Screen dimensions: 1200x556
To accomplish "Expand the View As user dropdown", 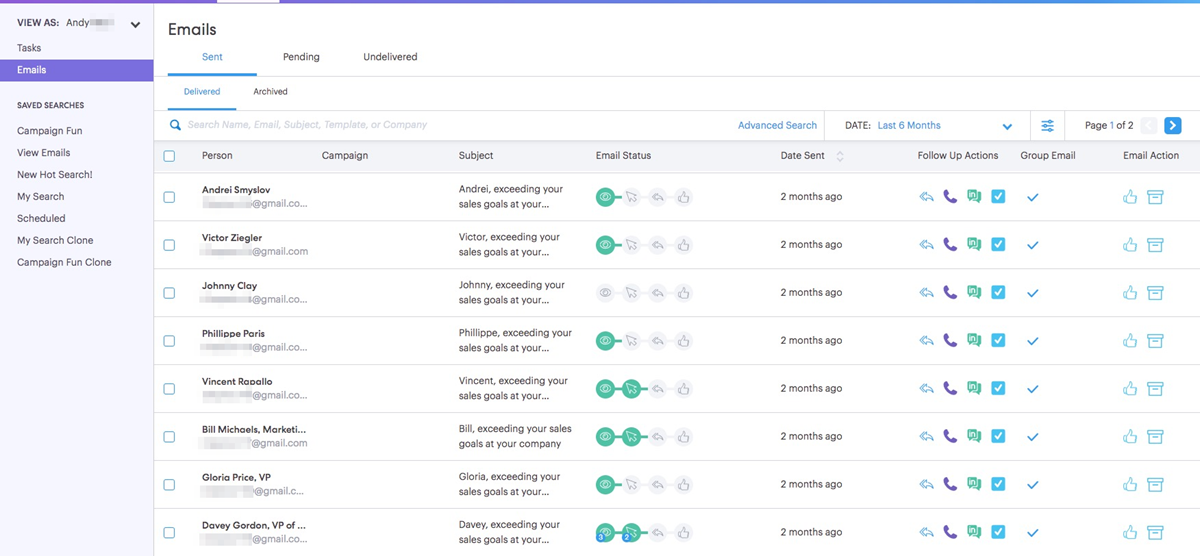I will pos(135,24).
